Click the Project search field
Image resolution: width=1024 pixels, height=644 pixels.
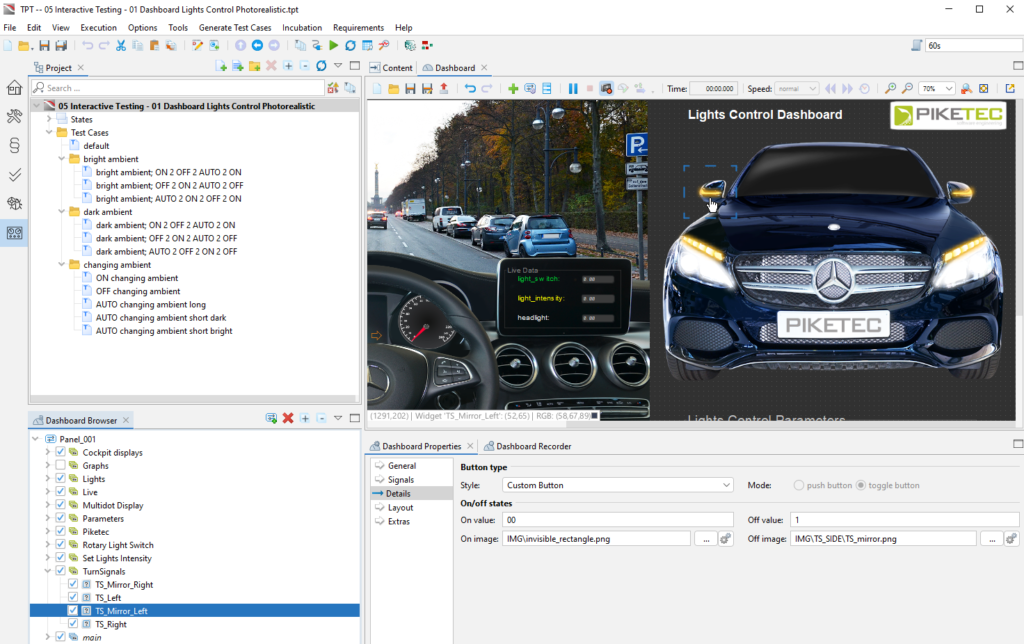[x=178, y=88]
